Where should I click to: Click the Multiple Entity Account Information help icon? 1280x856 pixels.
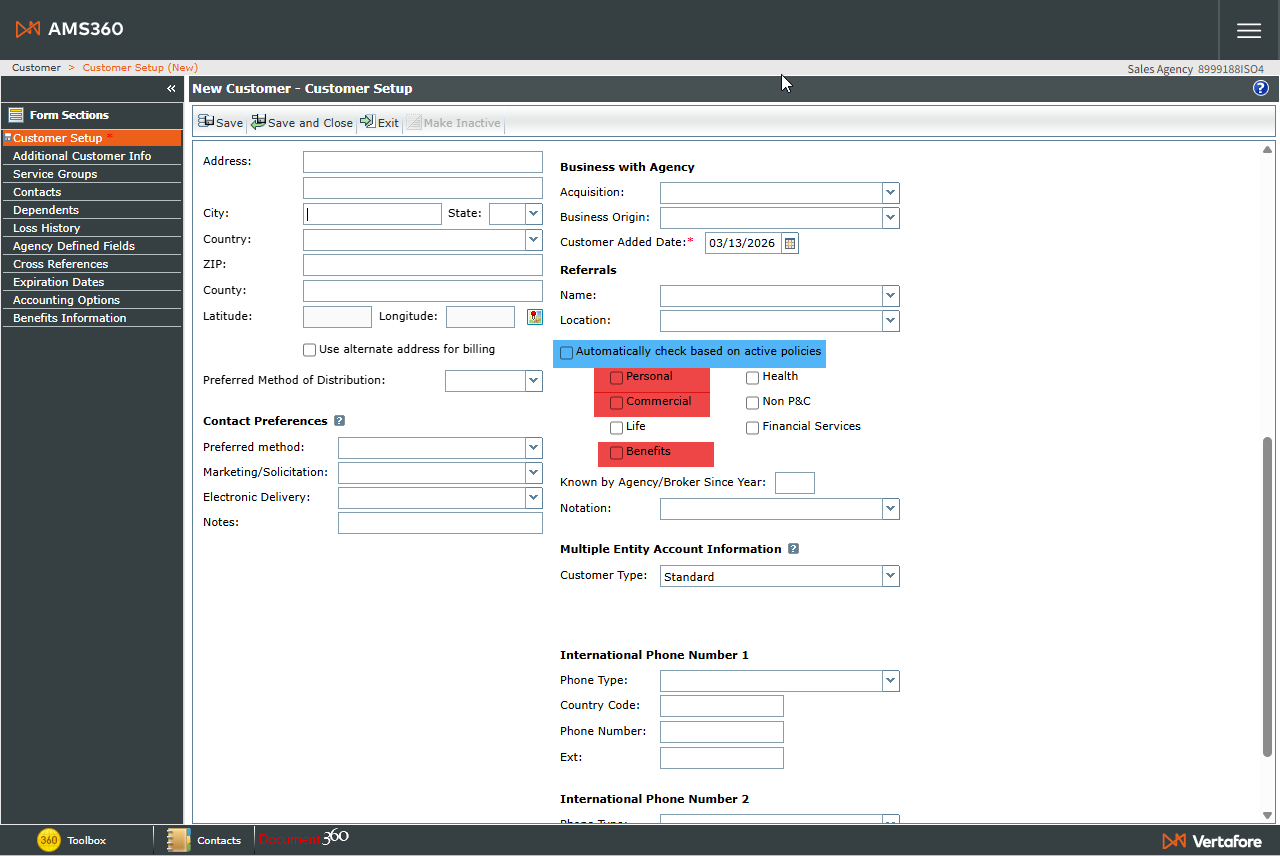pos(793,549)
